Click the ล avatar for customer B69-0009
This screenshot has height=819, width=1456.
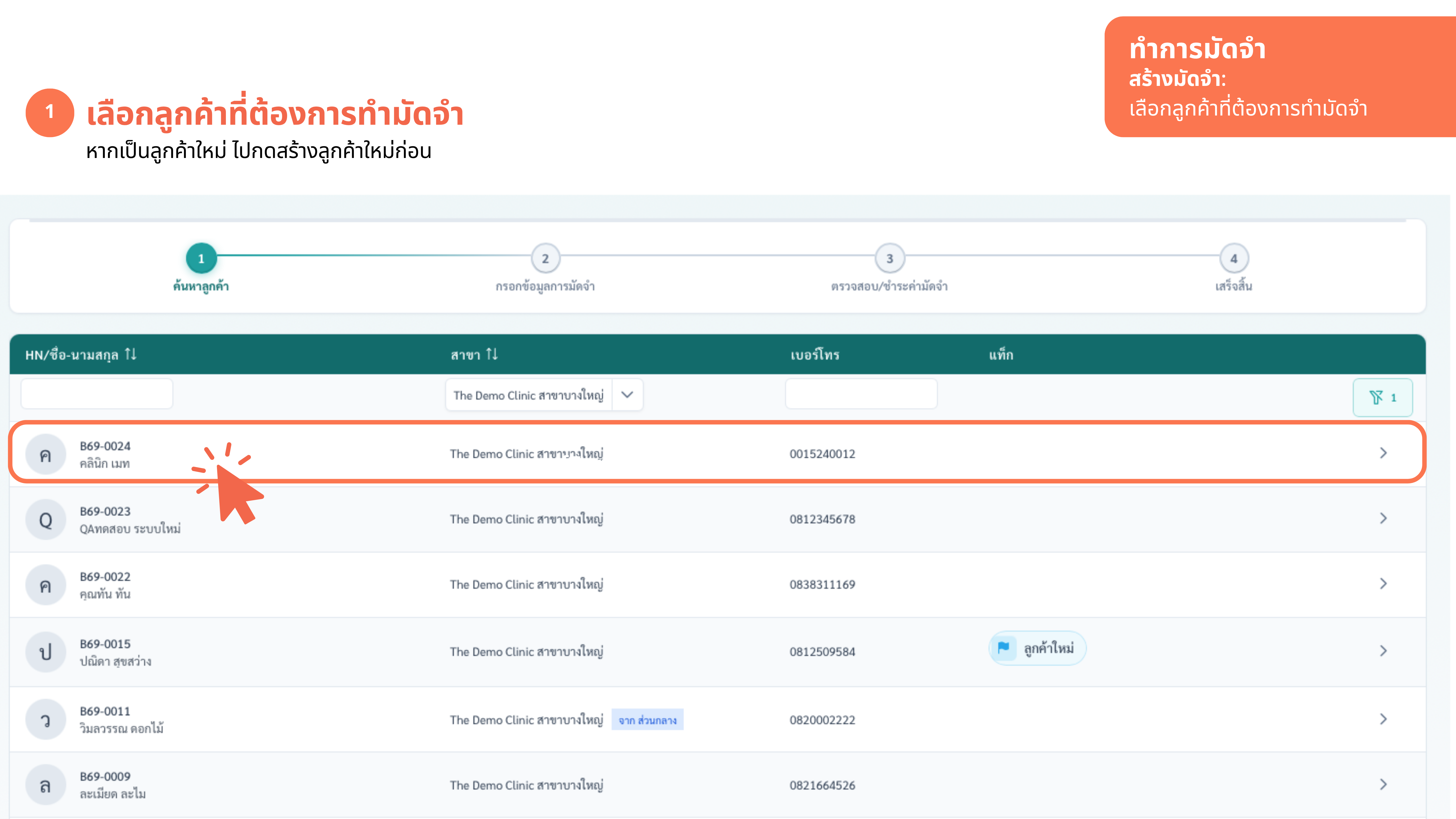click(x=46, y=785)
